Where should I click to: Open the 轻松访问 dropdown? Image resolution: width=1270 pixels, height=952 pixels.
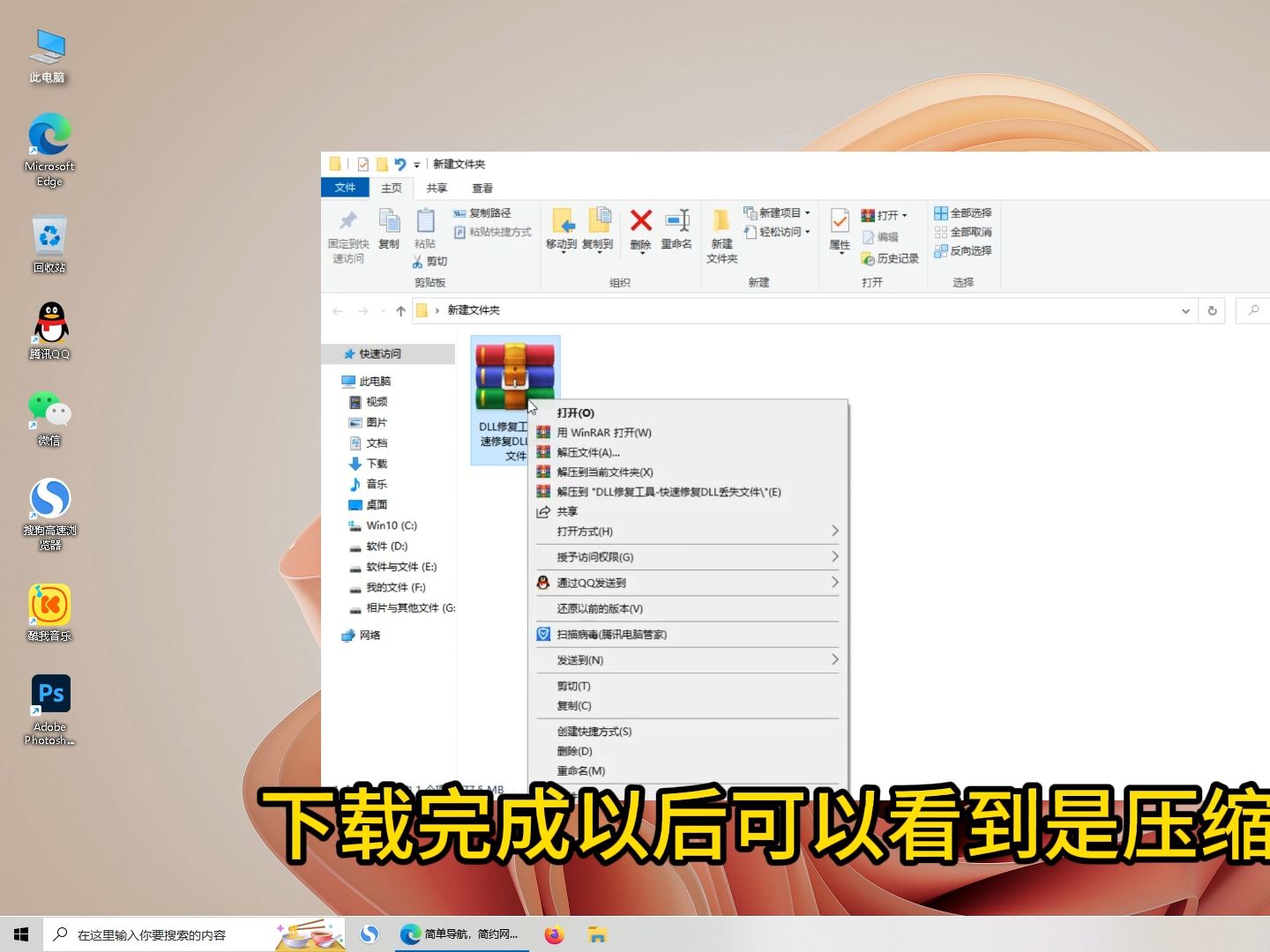point(777,232)
